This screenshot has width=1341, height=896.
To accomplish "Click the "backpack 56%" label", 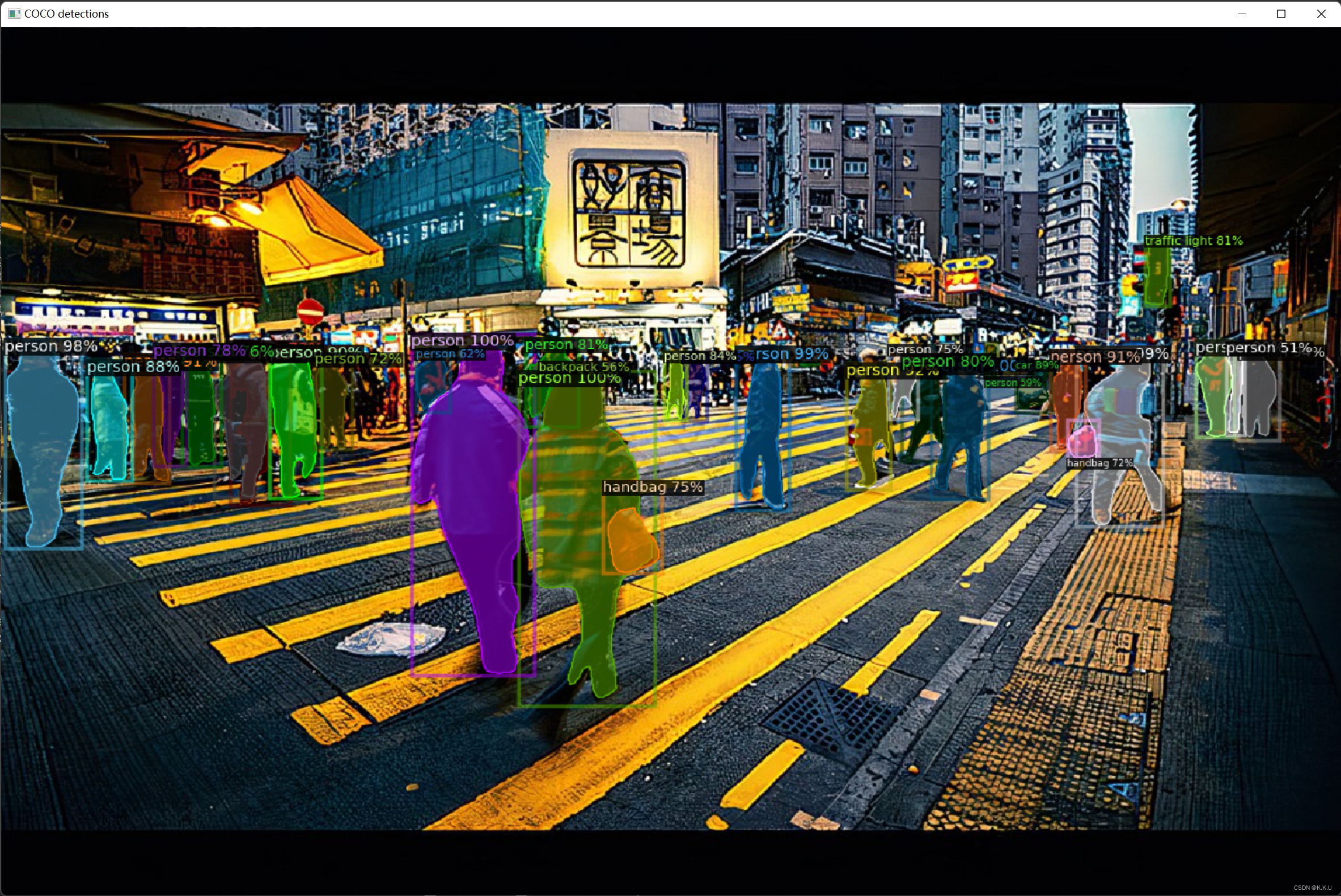I will click(583, 367).
